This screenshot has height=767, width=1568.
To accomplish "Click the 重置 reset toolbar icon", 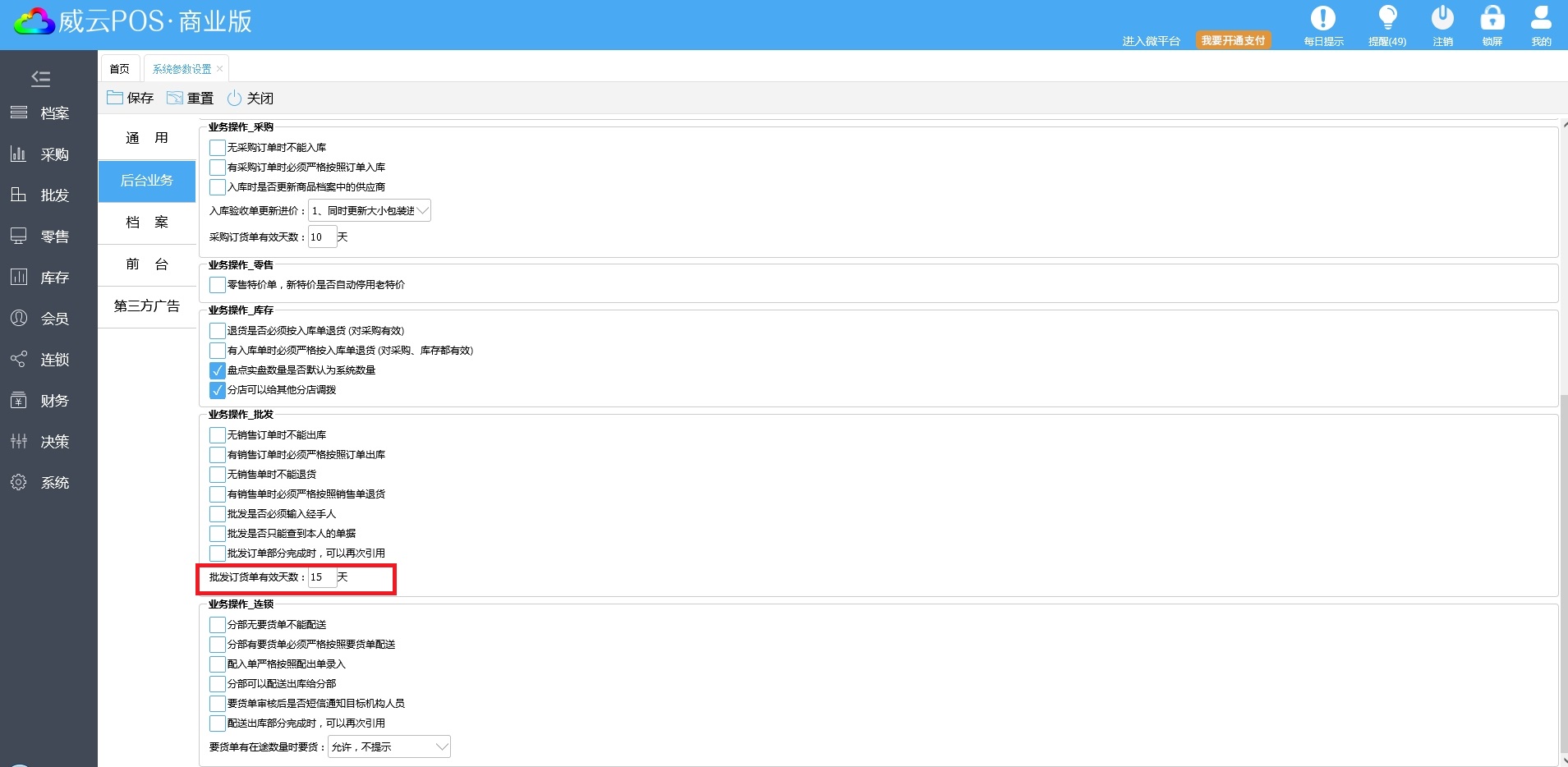I will click(175, 98).
